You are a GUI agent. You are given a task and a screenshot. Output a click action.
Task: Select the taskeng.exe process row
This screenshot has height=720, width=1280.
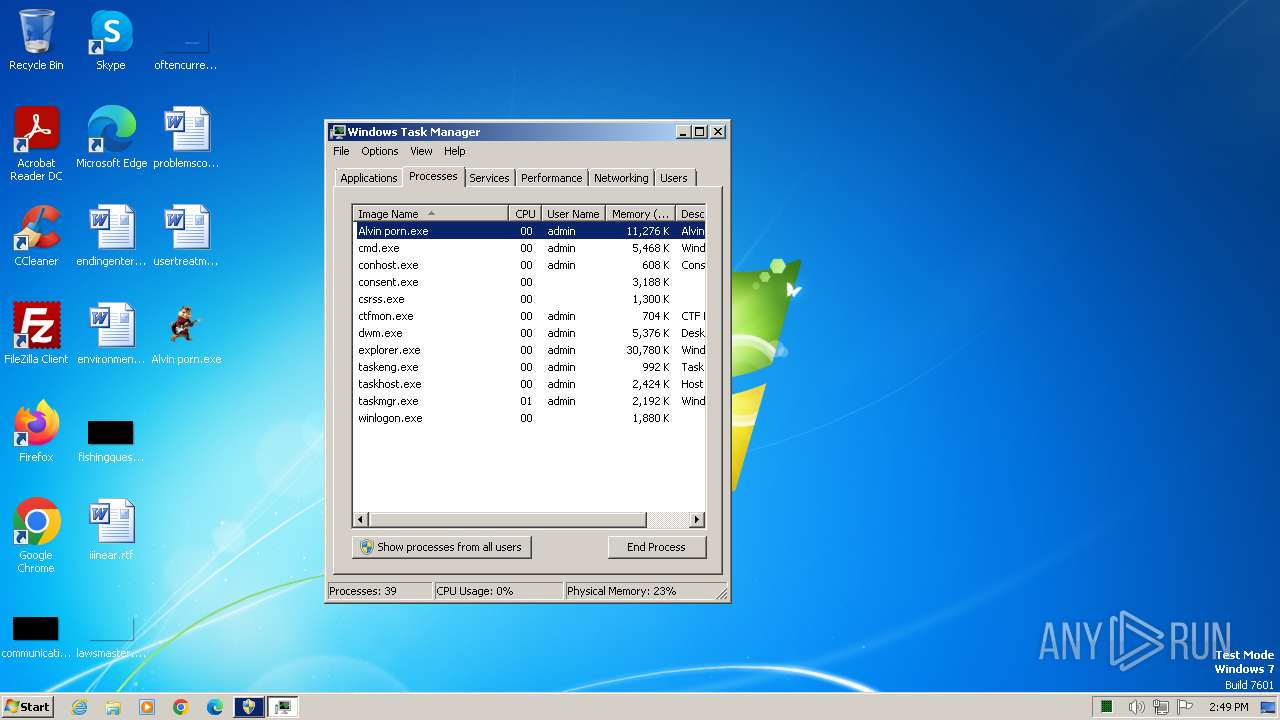point(530,367)
